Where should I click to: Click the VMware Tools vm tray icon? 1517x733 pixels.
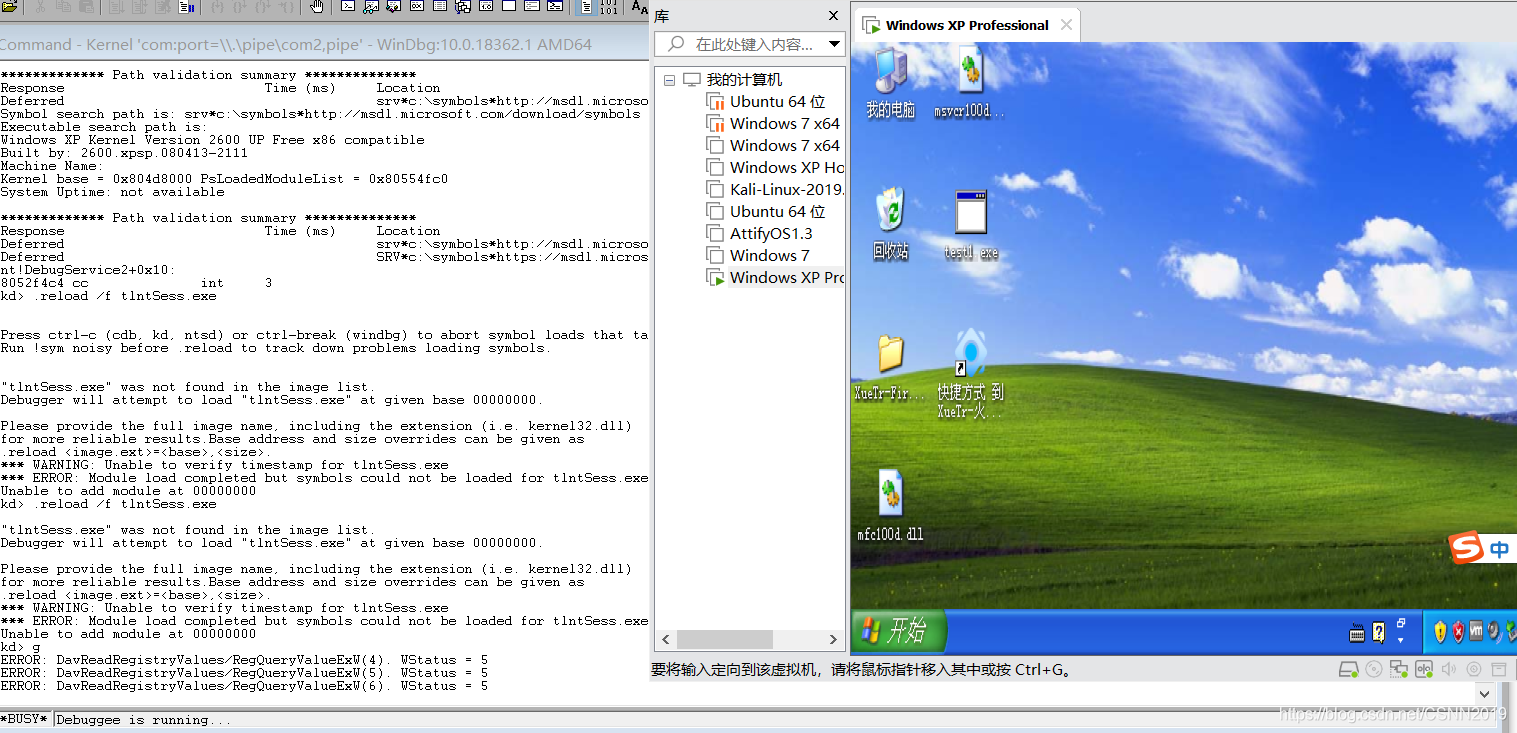[1476, 631]
